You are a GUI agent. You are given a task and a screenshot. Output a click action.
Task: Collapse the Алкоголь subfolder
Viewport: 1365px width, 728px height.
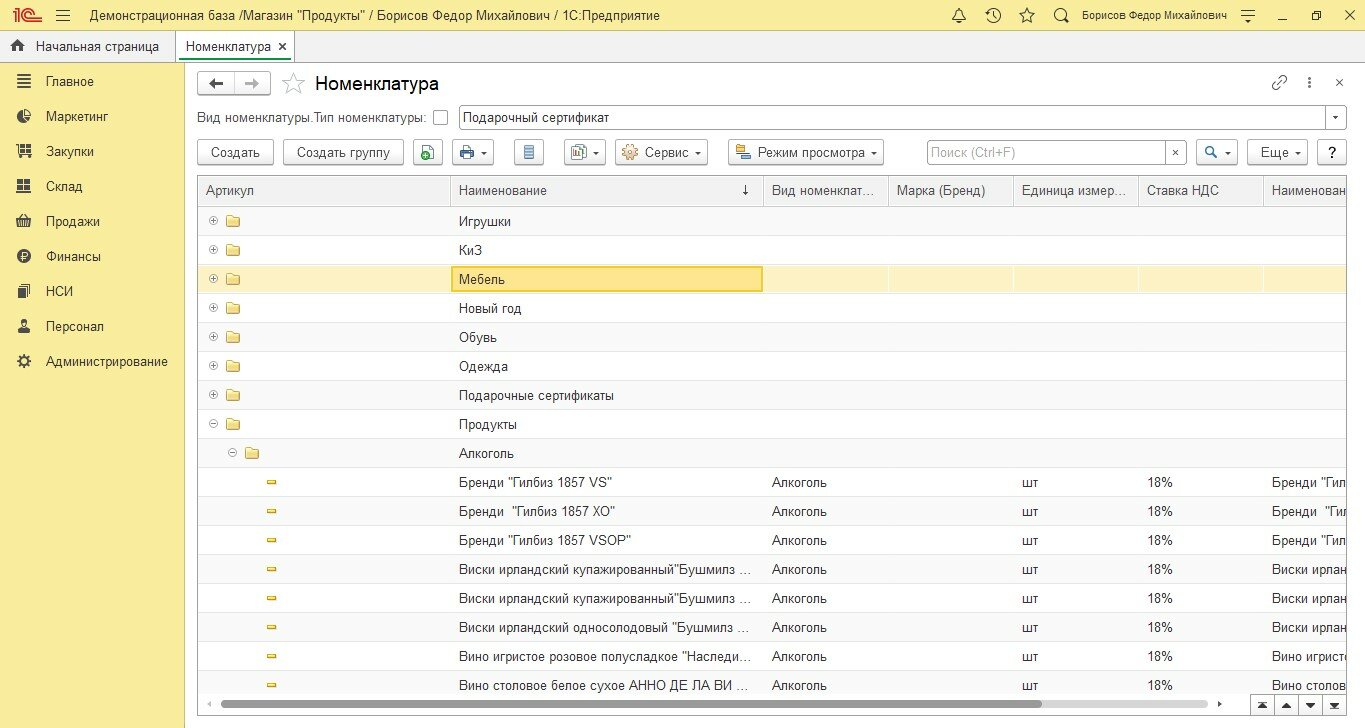tap(233, 453)
